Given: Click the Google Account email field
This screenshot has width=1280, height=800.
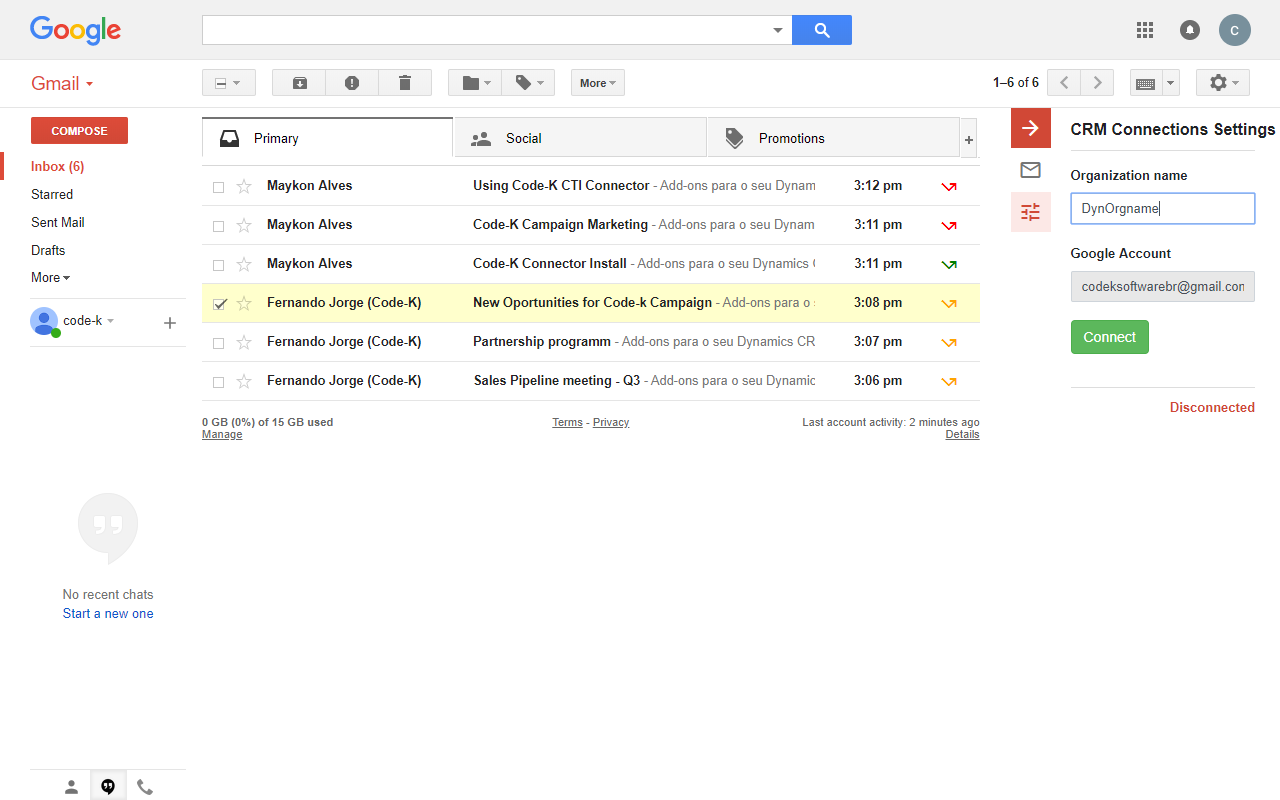Looking at the screenshot, I should coord(1163,286).
